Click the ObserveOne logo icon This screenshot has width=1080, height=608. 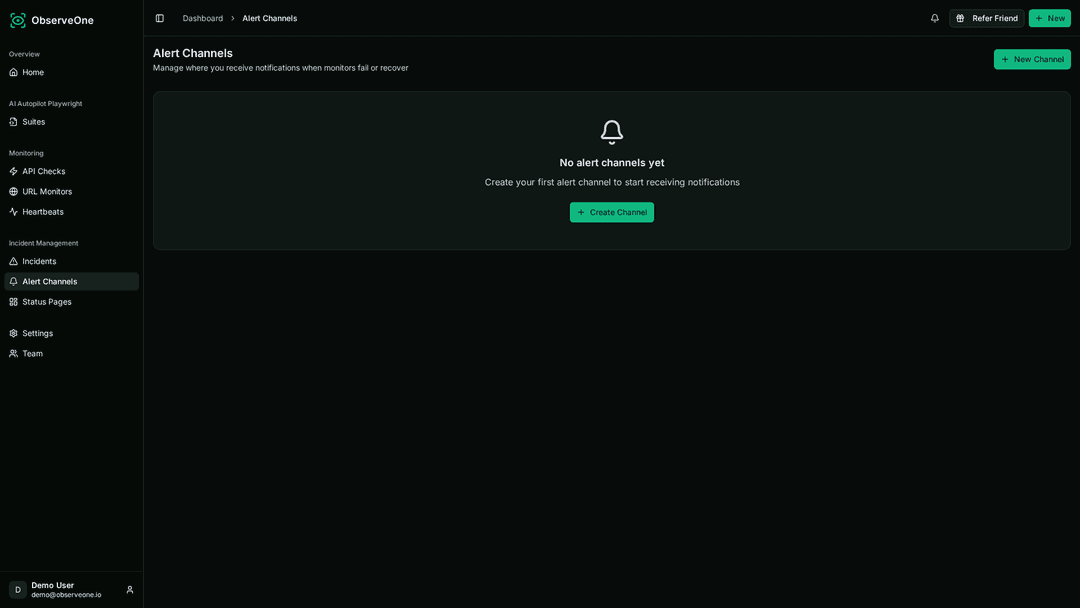click(18, 20)
